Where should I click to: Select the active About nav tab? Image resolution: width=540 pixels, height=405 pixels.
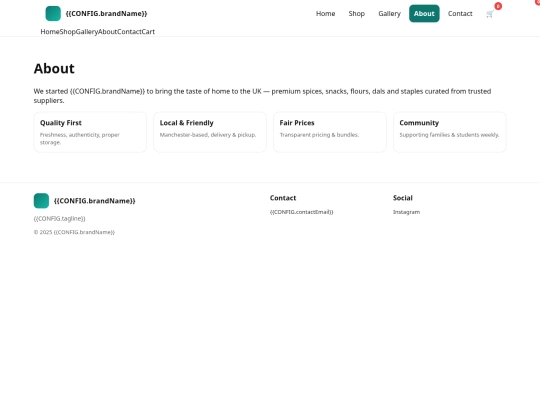(424, 13)
